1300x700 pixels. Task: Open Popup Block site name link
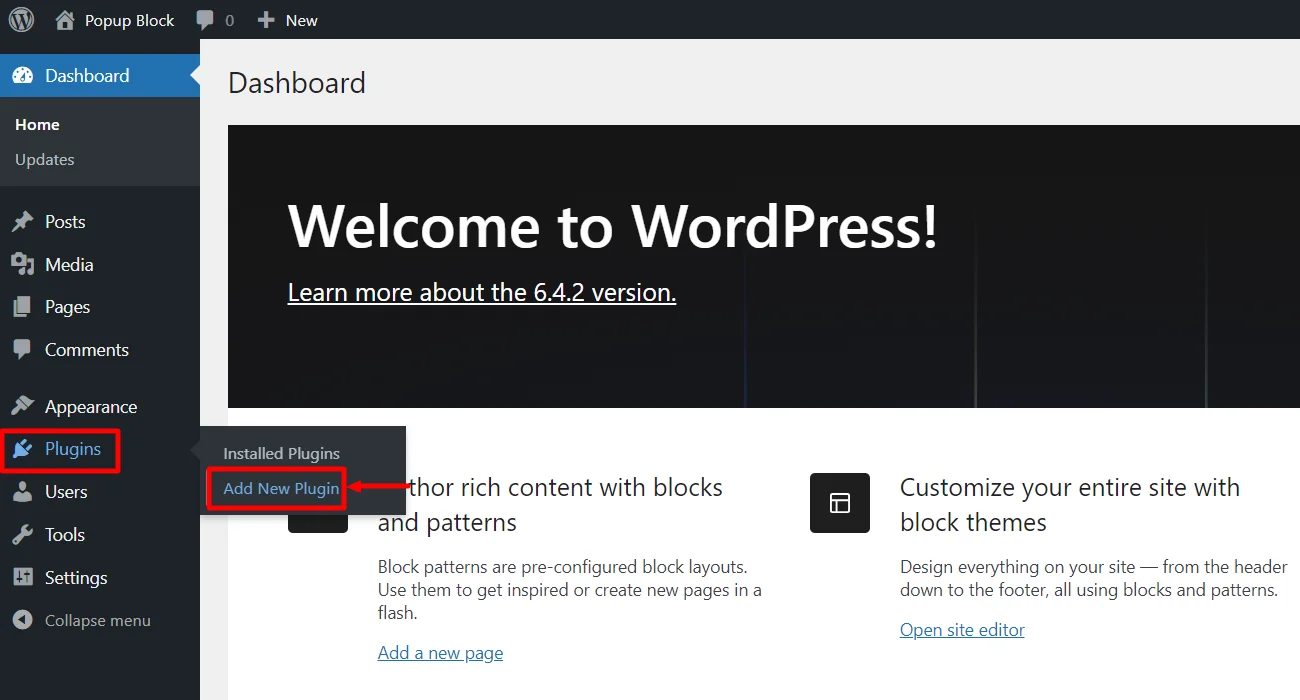(130, 20)
